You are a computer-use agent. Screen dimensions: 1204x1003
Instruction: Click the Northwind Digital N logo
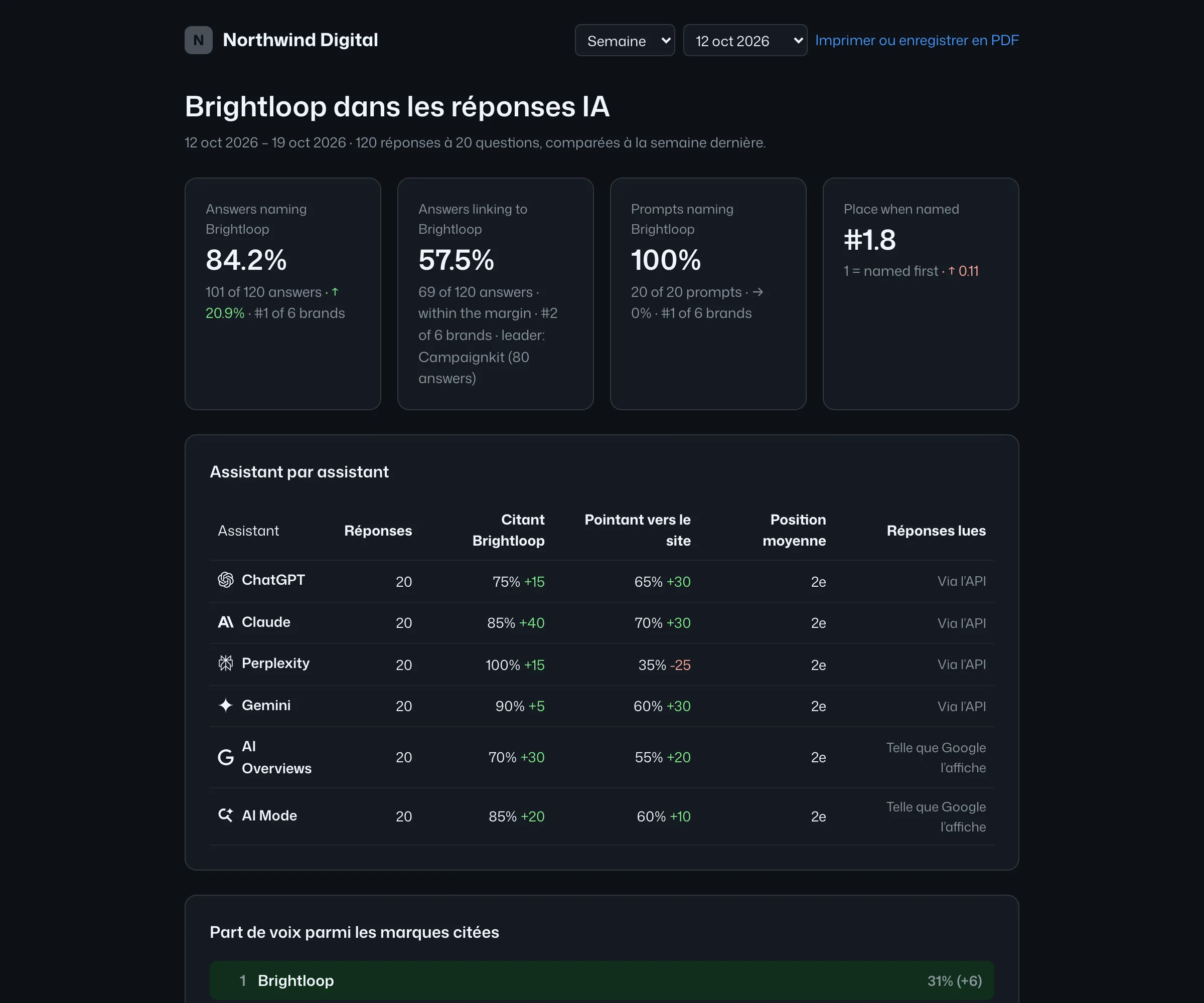[x=198, y=40]
